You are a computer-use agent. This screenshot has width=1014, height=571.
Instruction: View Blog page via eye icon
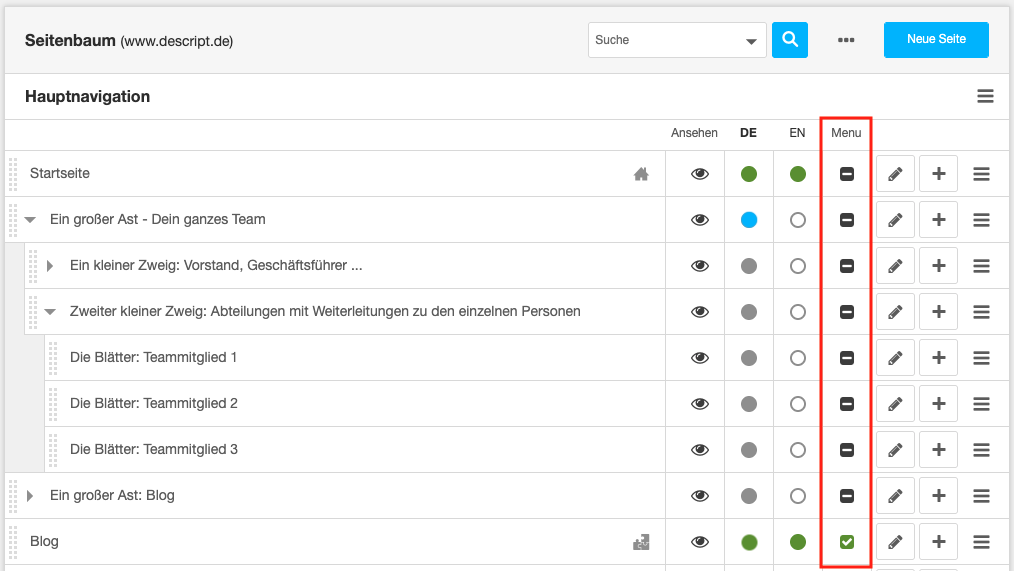point(700,542)
